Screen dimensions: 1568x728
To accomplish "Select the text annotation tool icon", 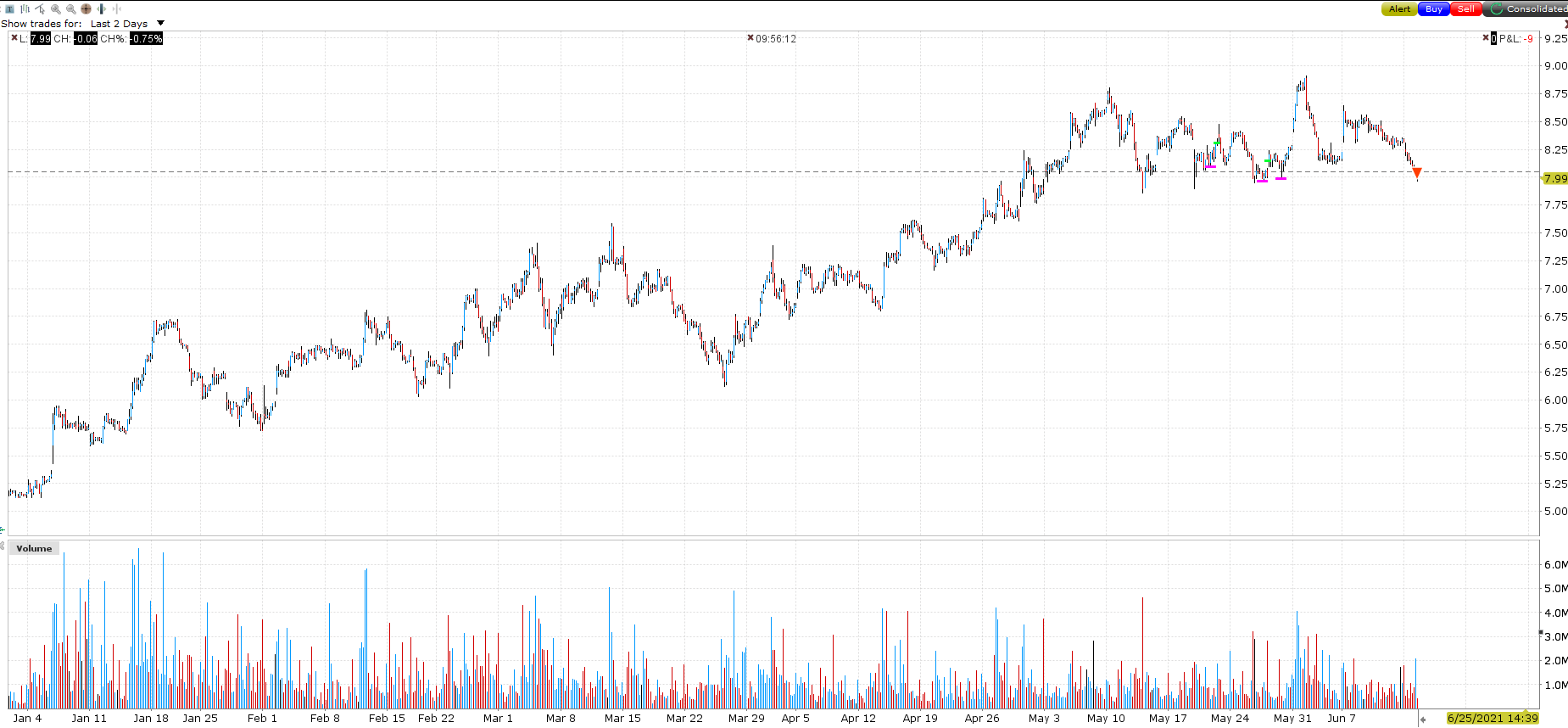I will tap(9, 9).
